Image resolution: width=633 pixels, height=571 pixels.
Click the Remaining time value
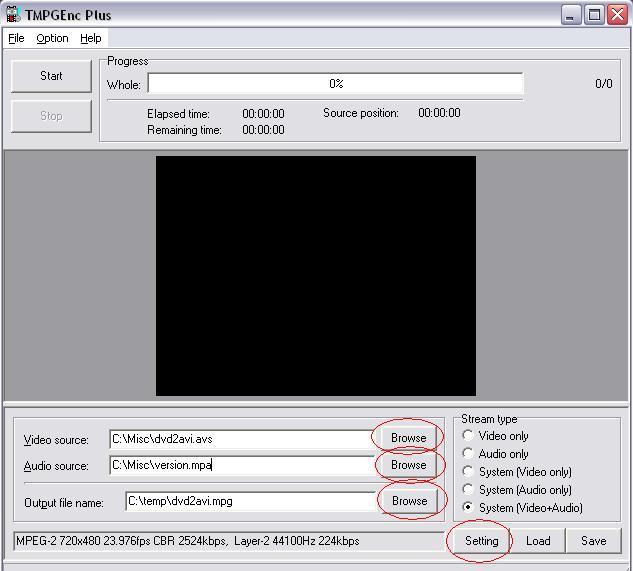click(263, 130)
